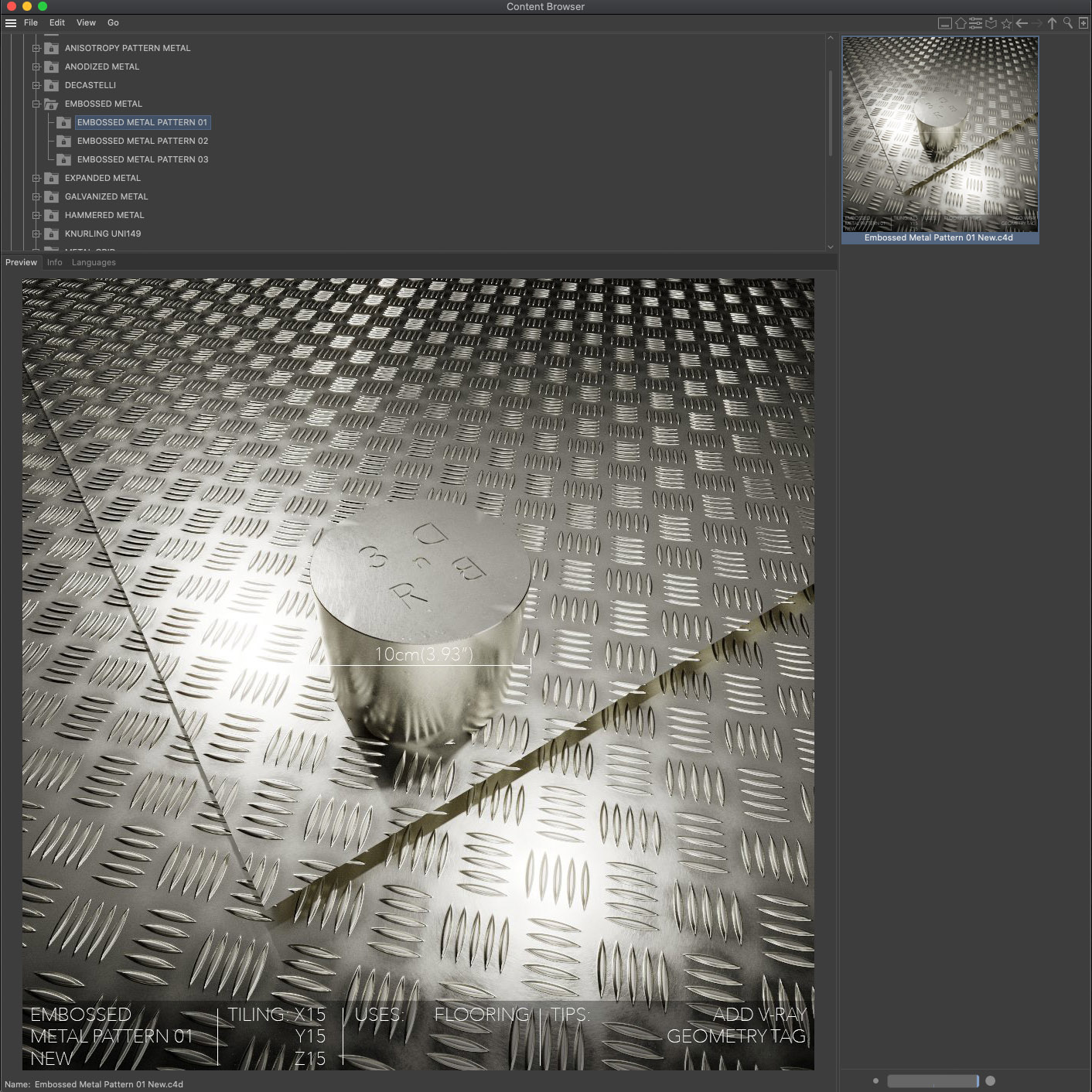
Task: Click the open EMBOSSED METAL folder icon
Action: click(x=52, y=104)
